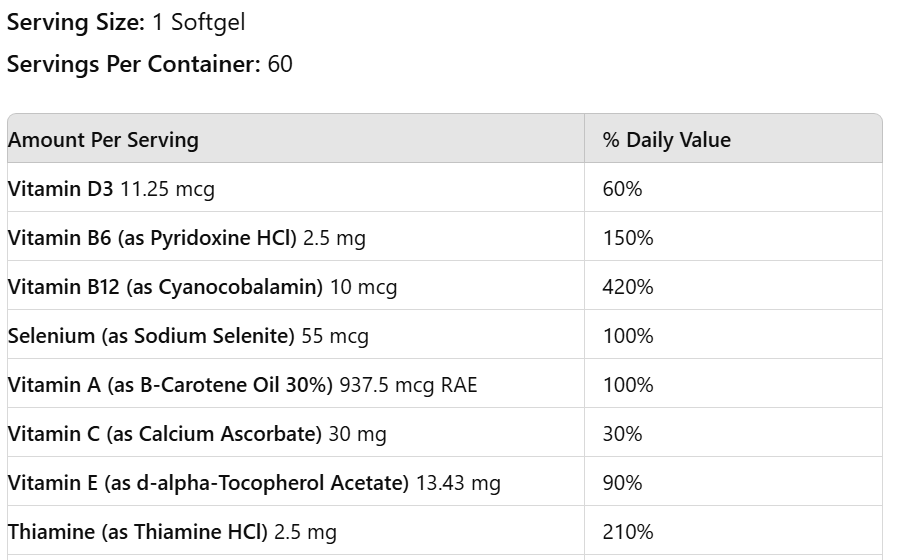Click the 150% daily value cell
The image size is (911, 560).
pos(628,238)
